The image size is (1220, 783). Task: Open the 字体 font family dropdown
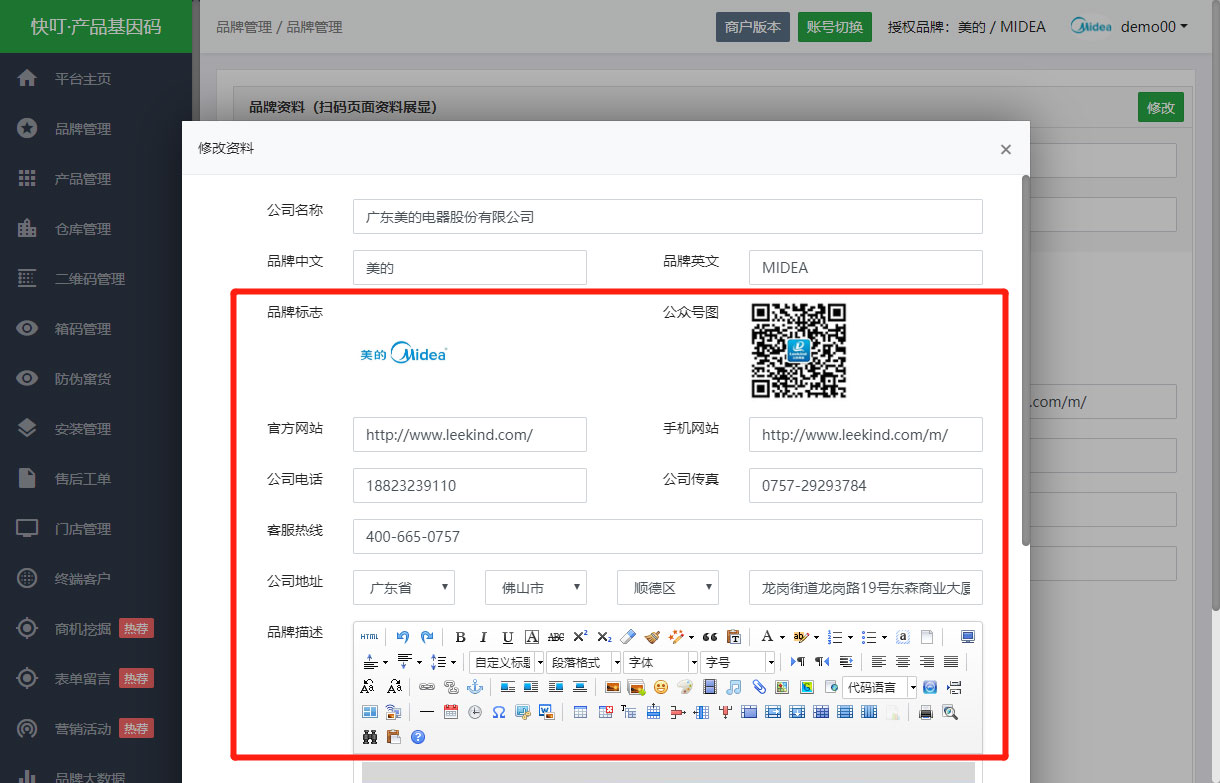pyautogui.click(x=661, y=662)
